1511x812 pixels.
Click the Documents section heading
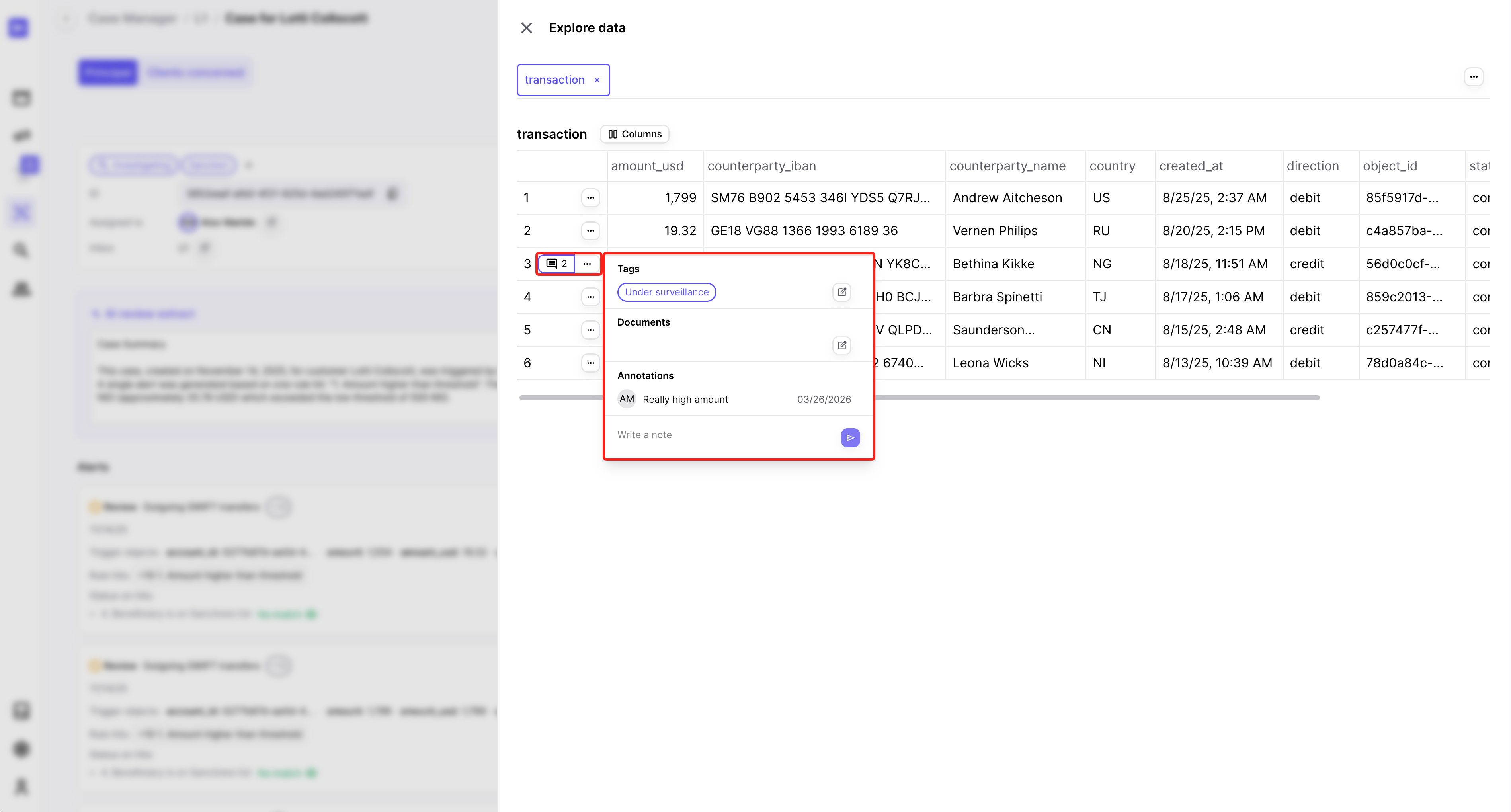coord(643,322)
